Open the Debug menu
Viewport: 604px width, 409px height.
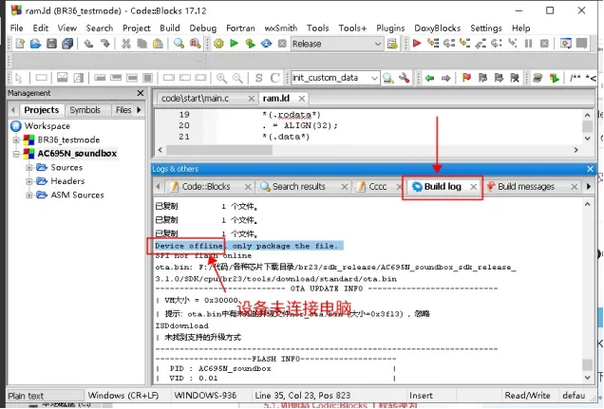203,28
